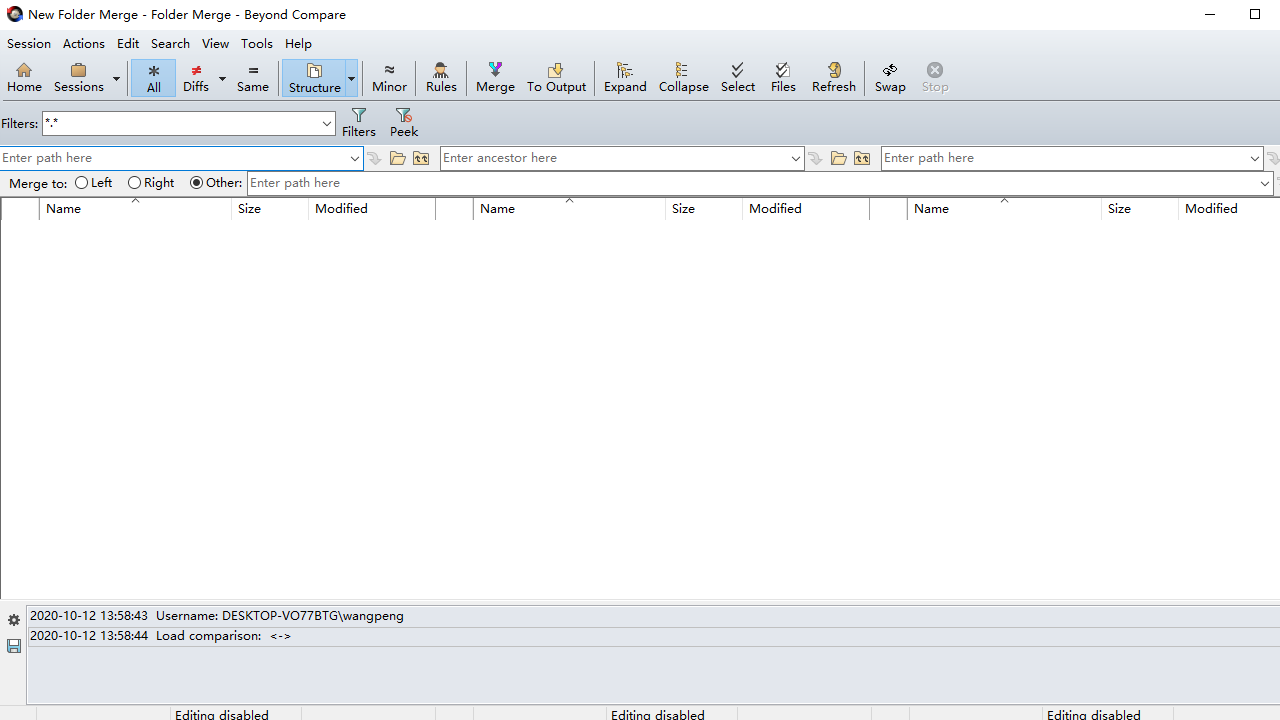Image resolution: width=1280 pixels, height=720 pixels.
Task: Click the Refresh toolbar icon
Action: coord(833,77)
